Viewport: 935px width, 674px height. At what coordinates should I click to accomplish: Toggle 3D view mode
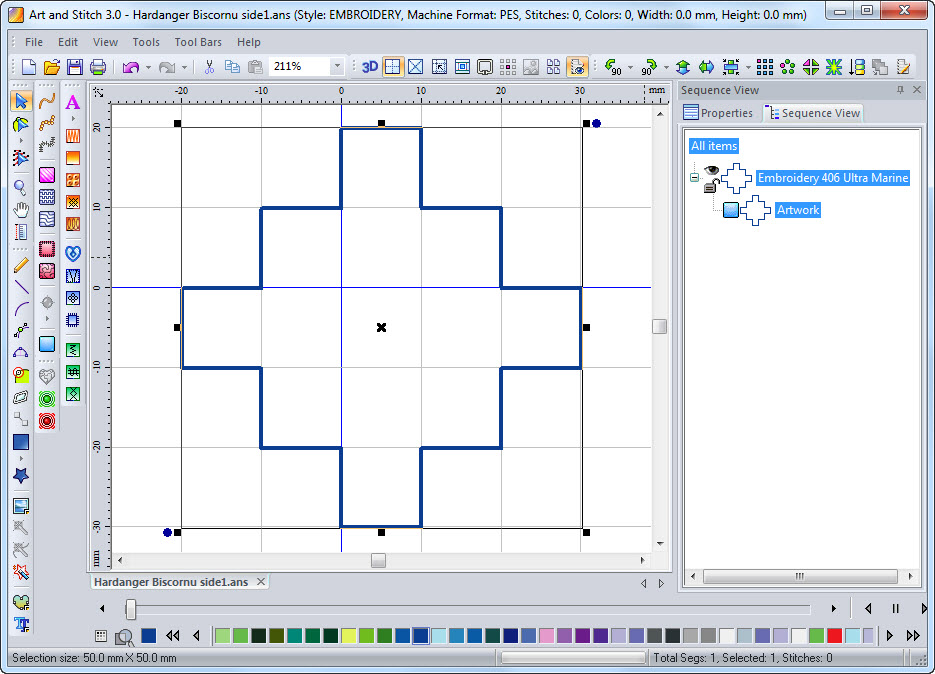370,67
